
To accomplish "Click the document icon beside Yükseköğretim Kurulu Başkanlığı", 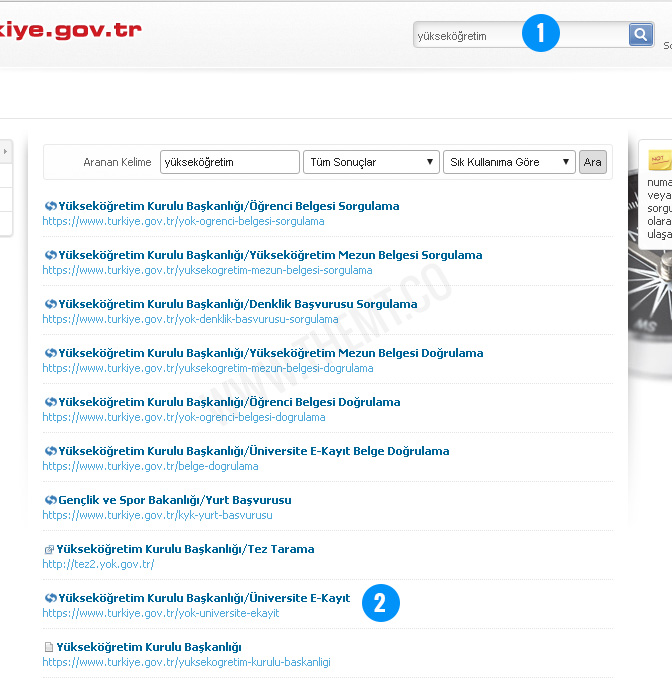I will (x=49, y=648).
